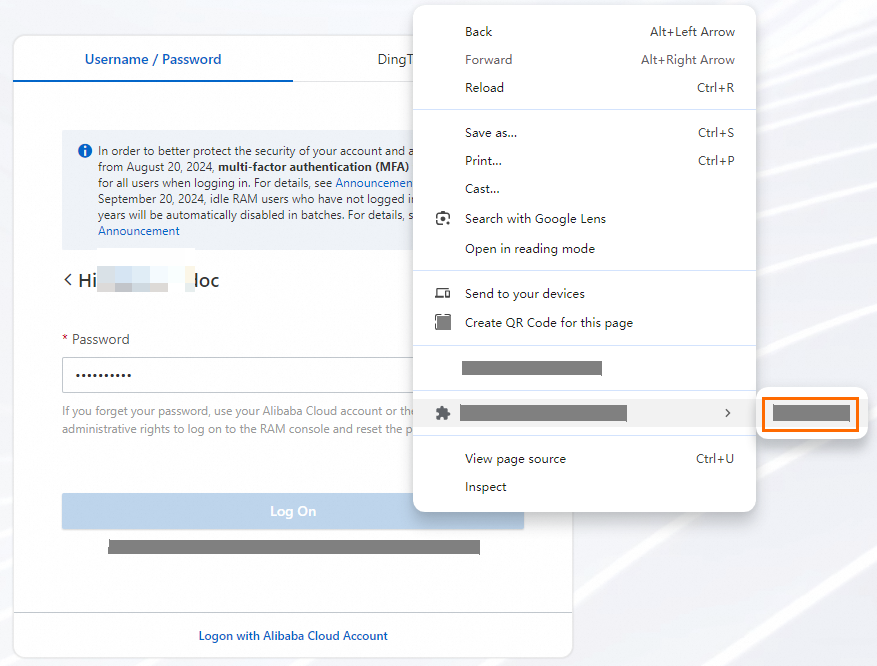Click the Ctrl+U shortcut text
Viewport: 877px width, 666px height.
pyautogui.click(x=715, y=459)
